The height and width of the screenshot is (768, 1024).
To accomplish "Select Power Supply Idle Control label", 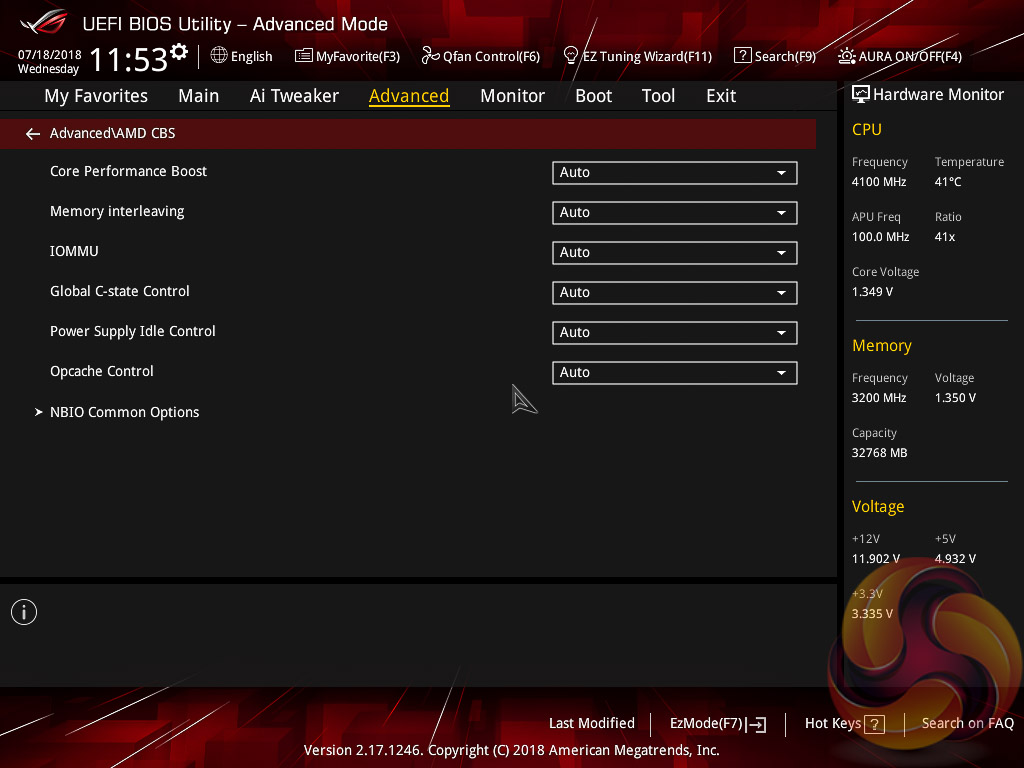I will tap(133, 332).
